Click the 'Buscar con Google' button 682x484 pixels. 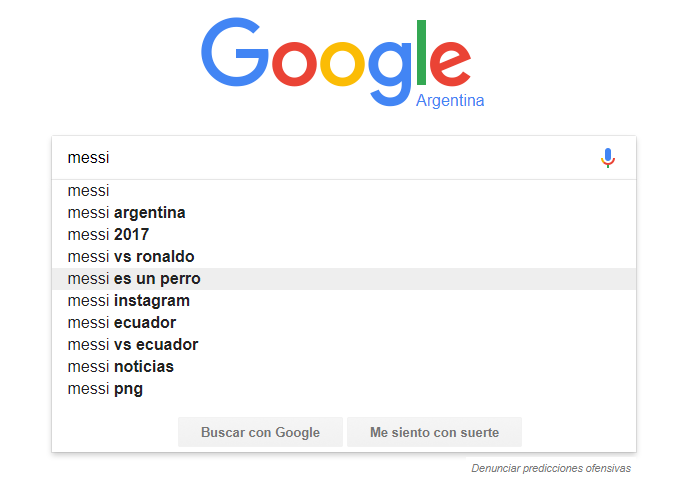point(260,432)
